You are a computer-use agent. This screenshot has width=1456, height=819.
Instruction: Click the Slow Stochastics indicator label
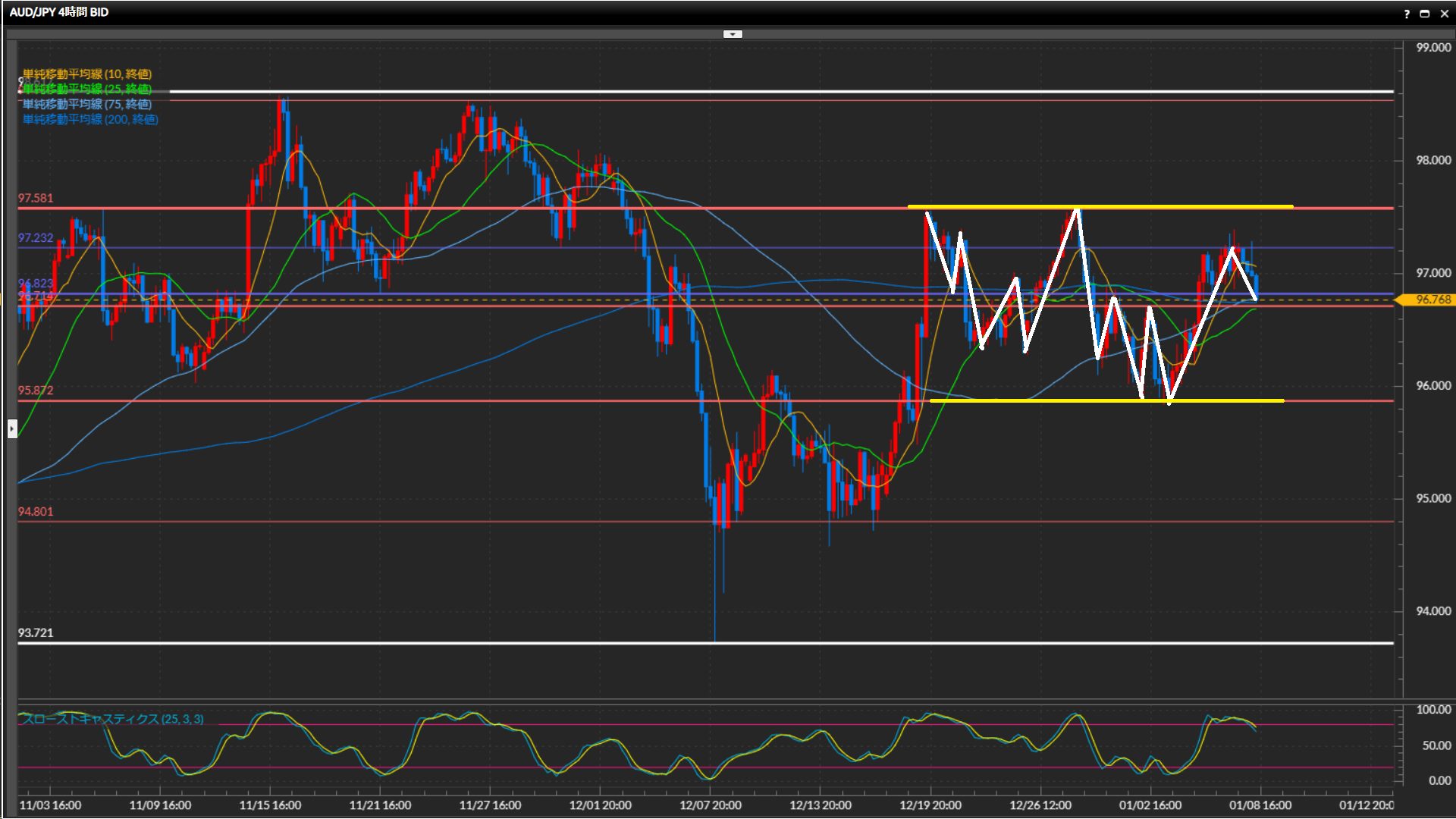click(x=112, y=719)
